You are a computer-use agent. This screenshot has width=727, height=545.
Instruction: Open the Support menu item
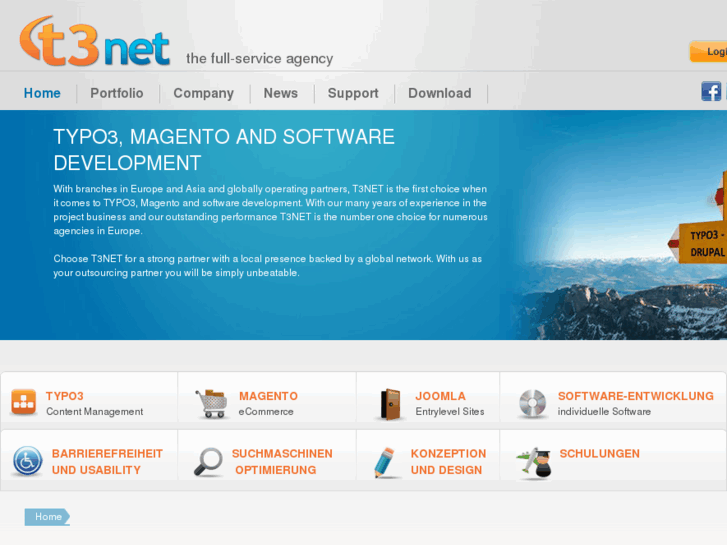click(353, 93)
